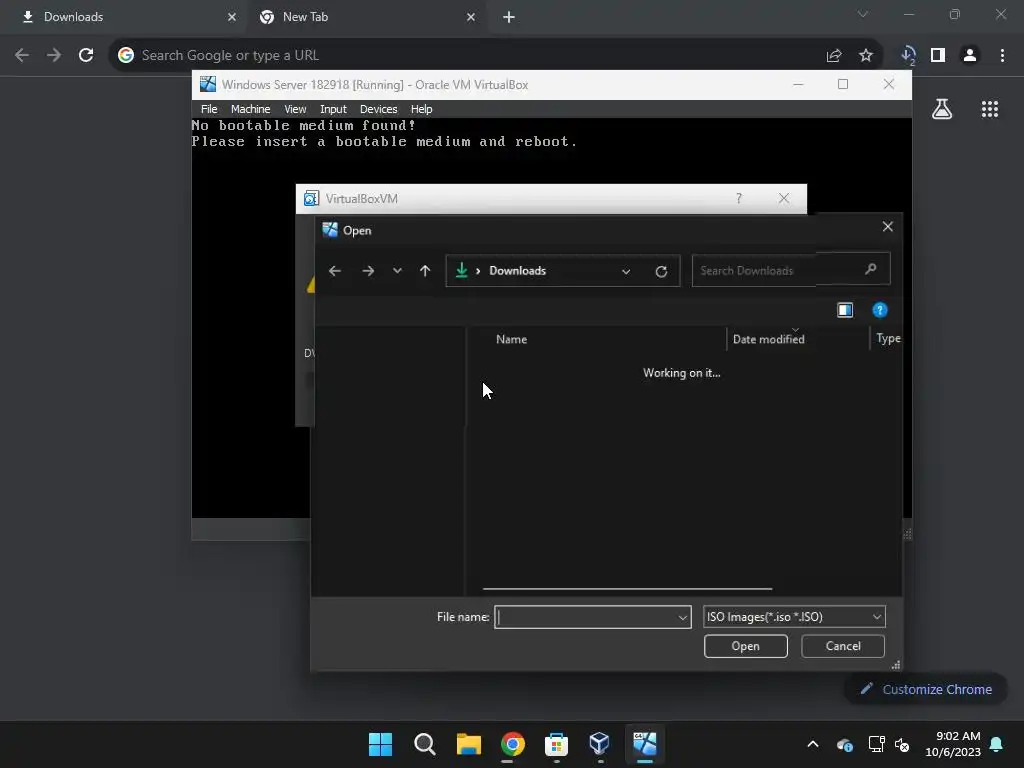Open a new Chrome tab with plus
The height and width of the screenshot is (768, 1024).
point(509,17)
